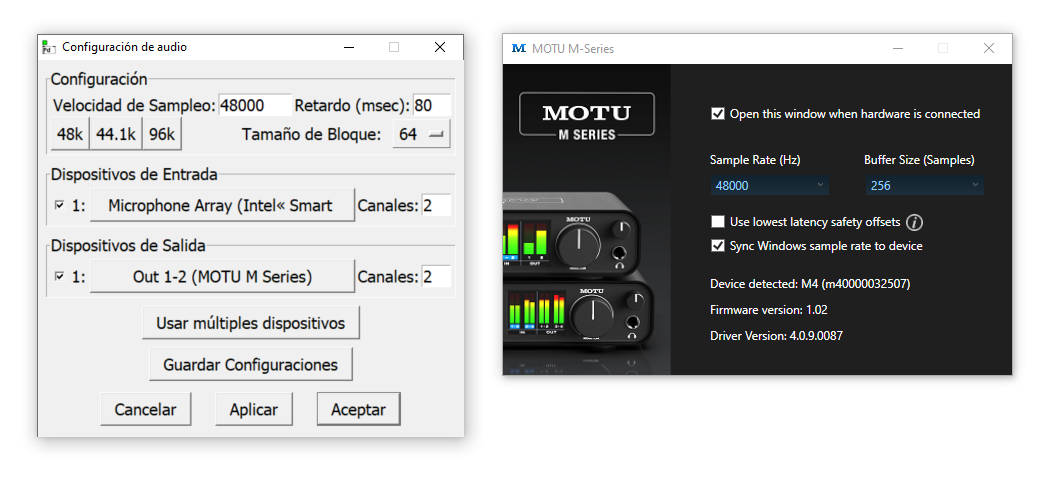Open the Buffer Size (Samples) dropdown

click(x=924, y=186)
